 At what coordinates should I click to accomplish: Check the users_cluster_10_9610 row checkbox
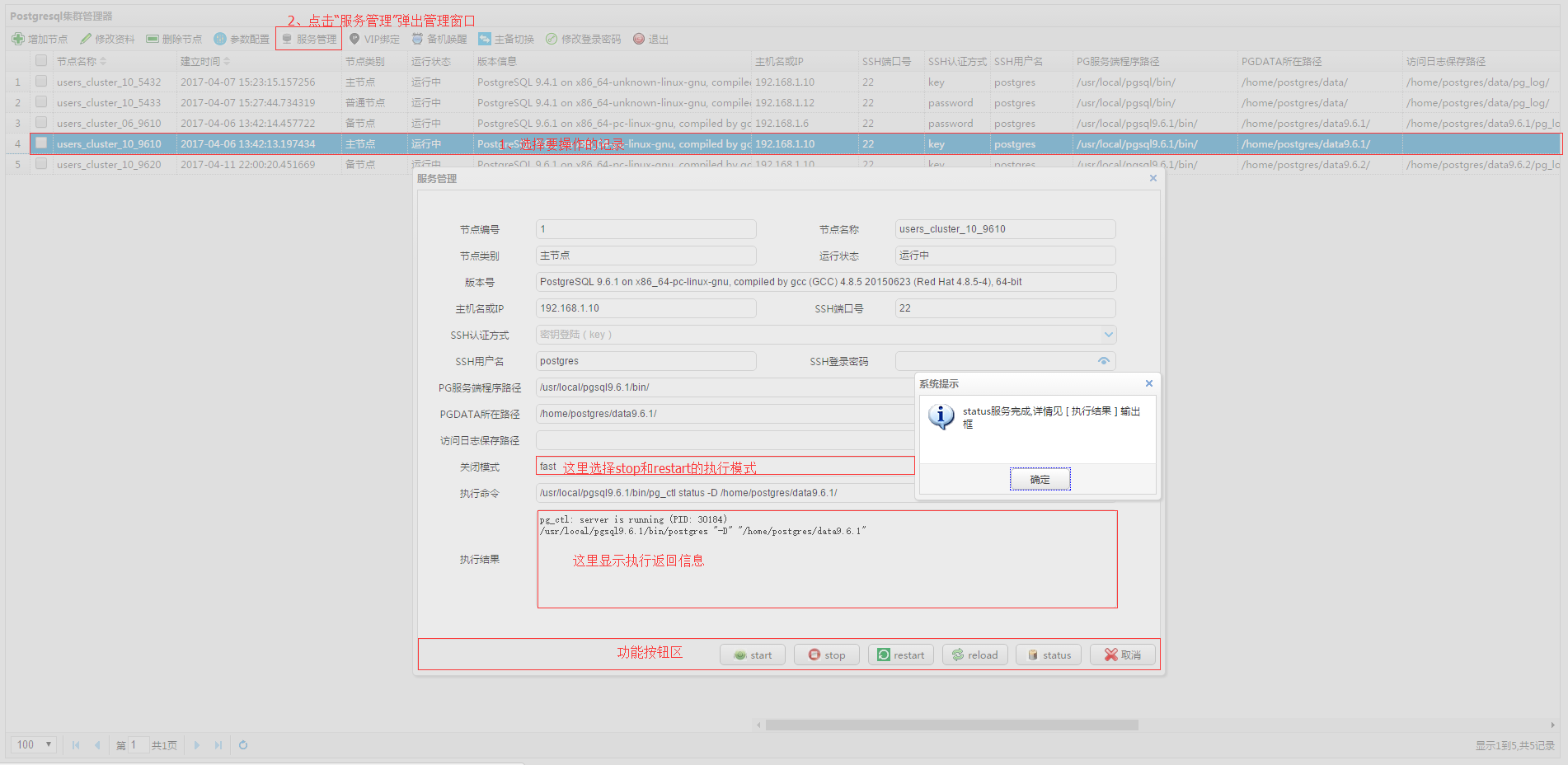tap(41, 143)
